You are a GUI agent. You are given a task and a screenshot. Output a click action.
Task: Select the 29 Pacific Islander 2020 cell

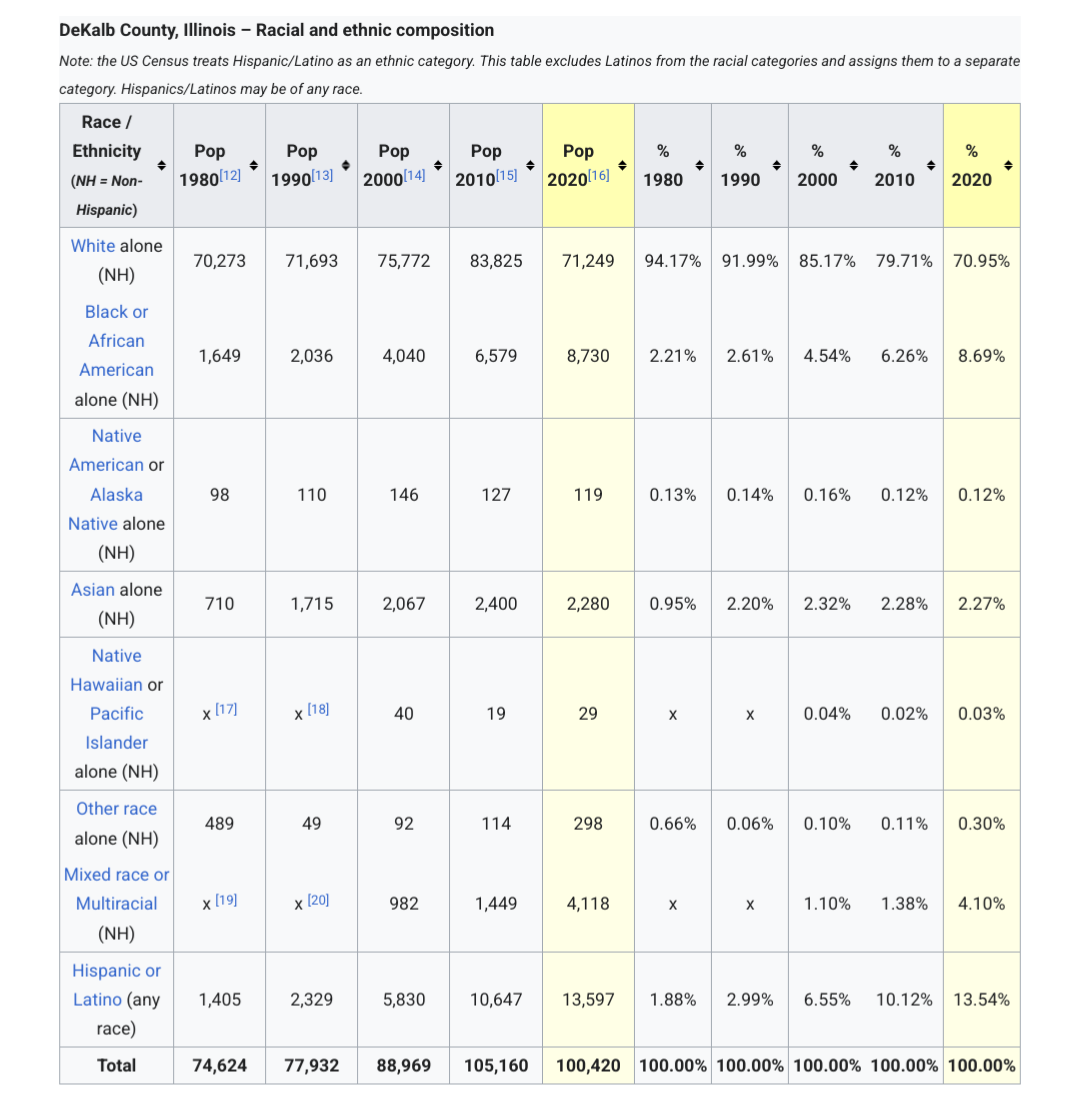[588, 713]
